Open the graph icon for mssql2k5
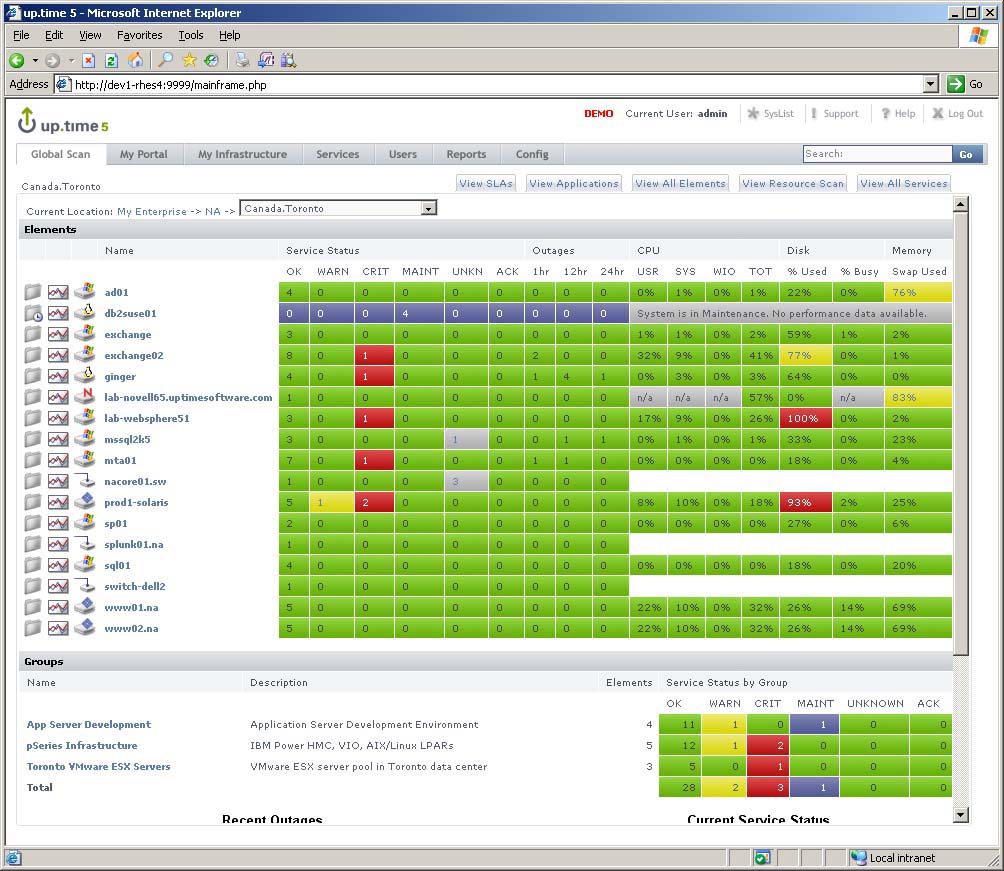The width and height of the screenshot is (1004, 871). [58, 439]
